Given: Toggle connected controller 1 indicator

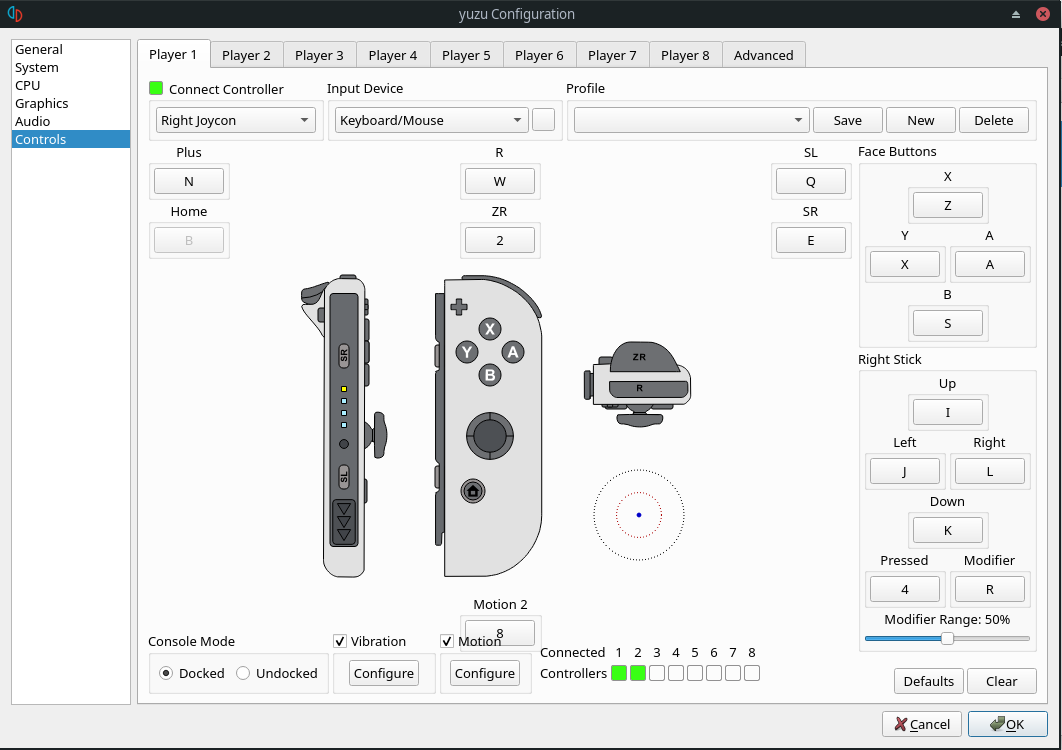Looking at the screenshot, I should pos(619,673).
